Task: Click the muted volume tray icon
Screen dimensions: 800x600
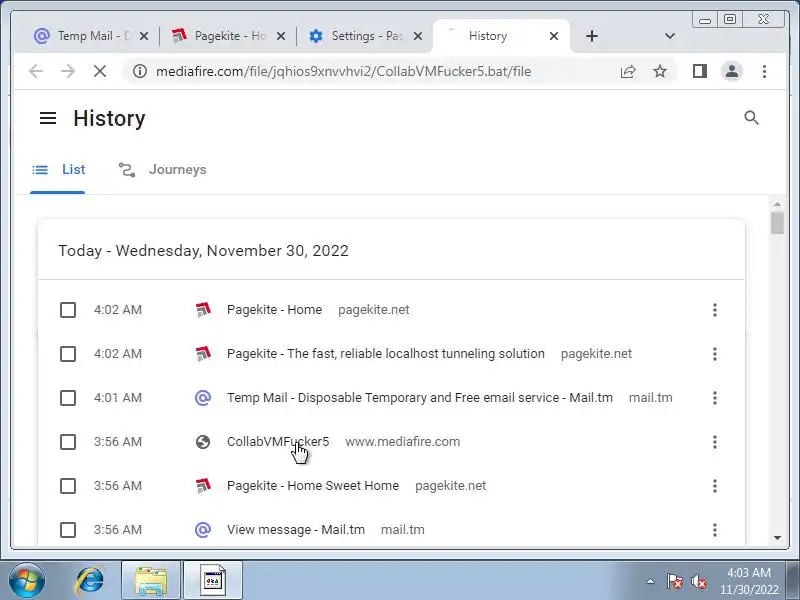Action: (699, 581)
